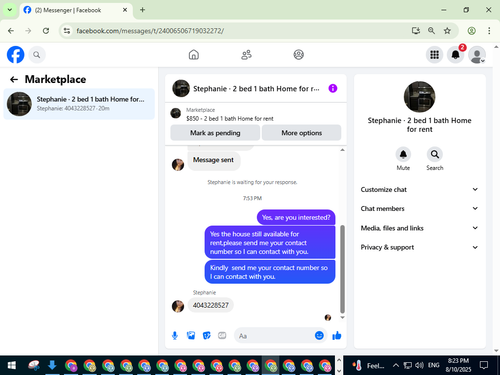Choose a sticker icon
The height and width of the screenshot is (375, 500).
coord(207,336)
